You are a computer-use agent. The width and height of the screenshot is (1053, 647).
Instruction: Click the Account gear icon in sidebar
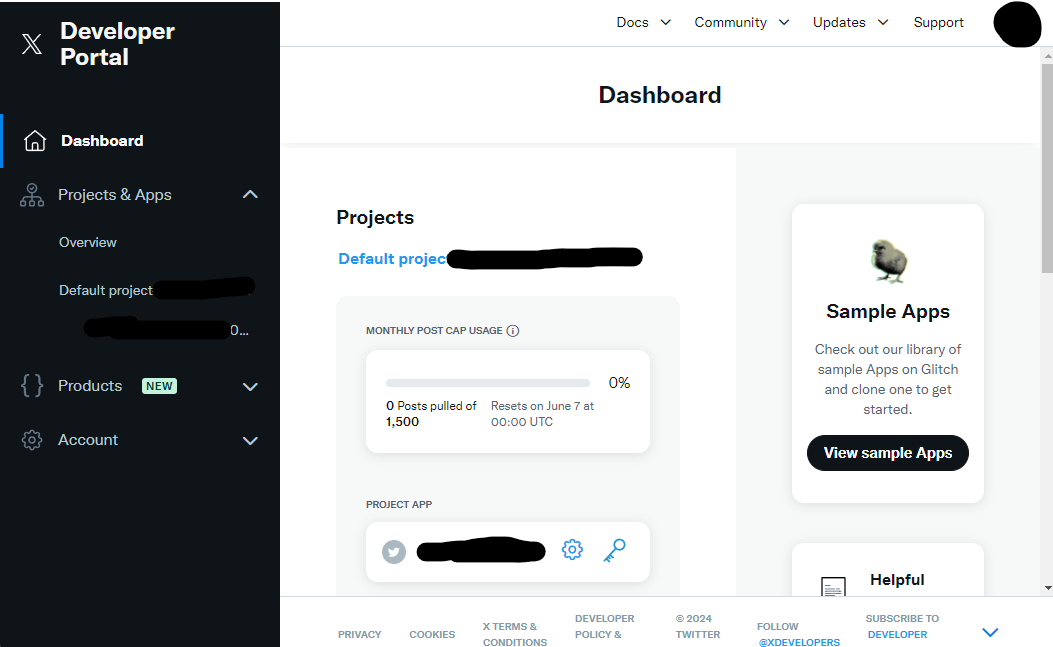(x=32, y=440)
